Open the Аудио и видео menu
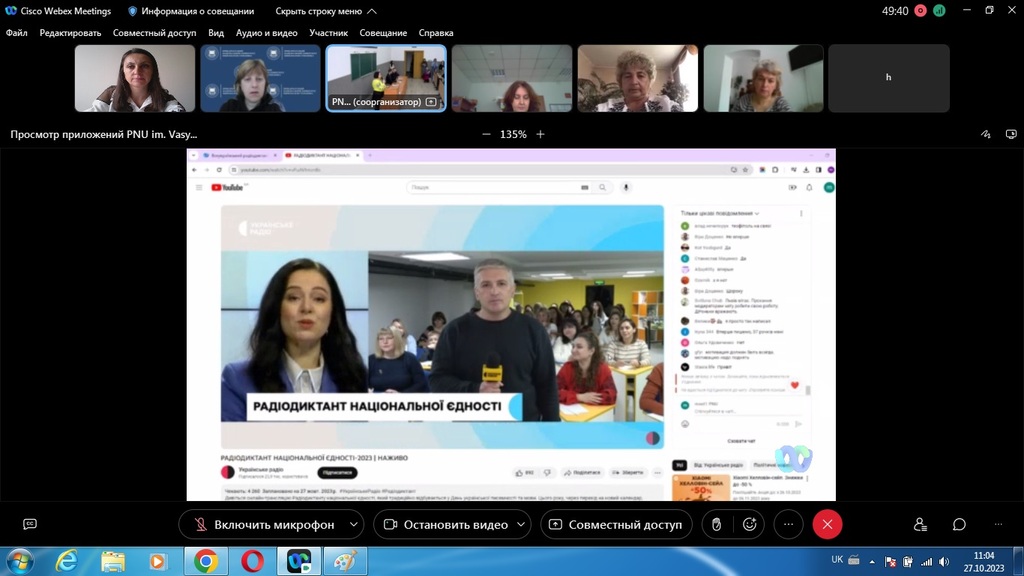The image size is (1024, 576). (x=266, y=33)
